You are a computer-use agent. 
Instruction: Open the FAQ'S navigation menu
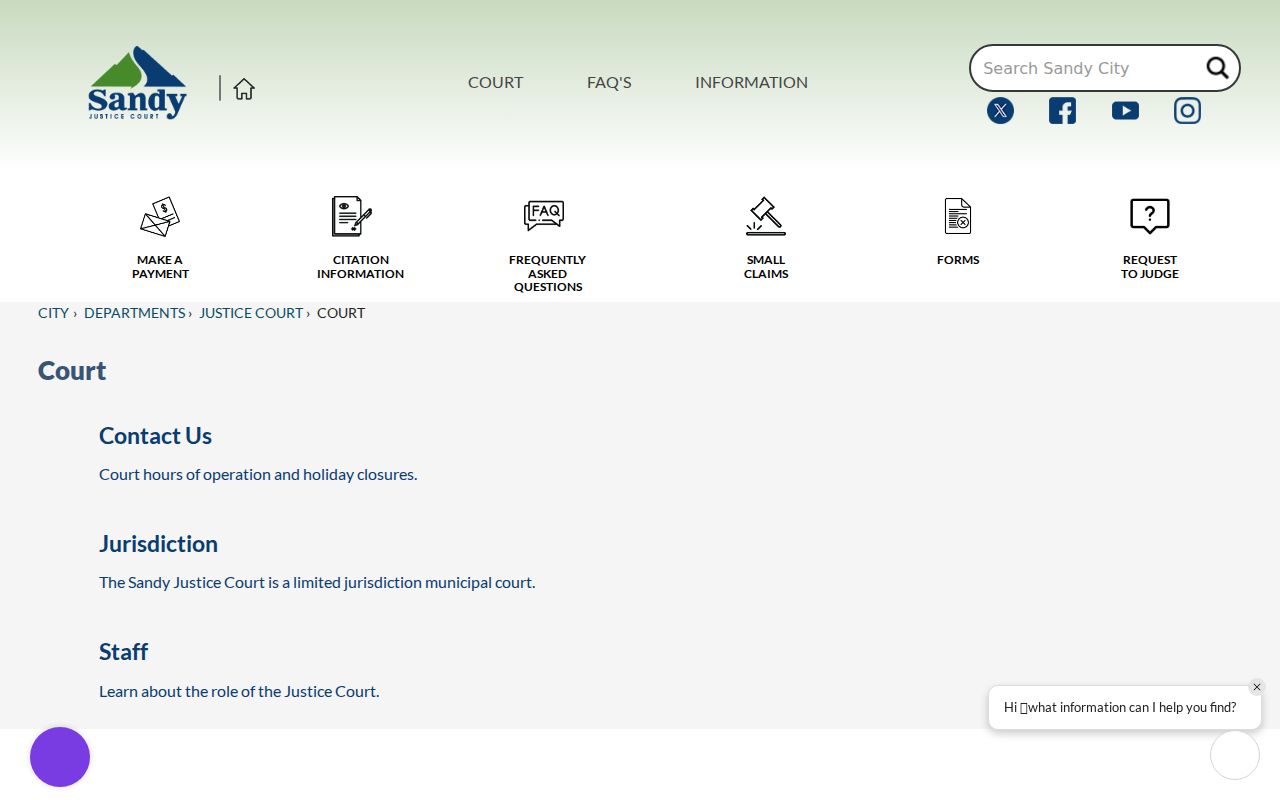[x=609, y=83]
